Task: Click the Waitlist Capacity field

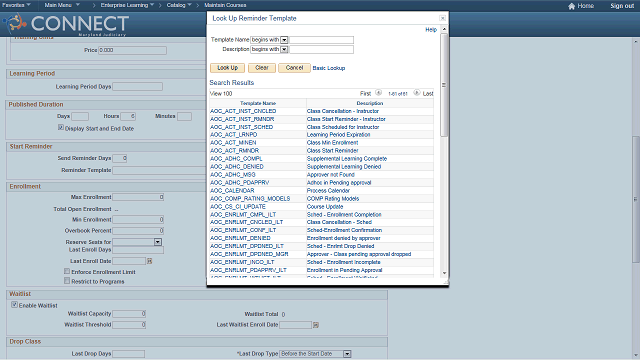Action: point(129,314)
